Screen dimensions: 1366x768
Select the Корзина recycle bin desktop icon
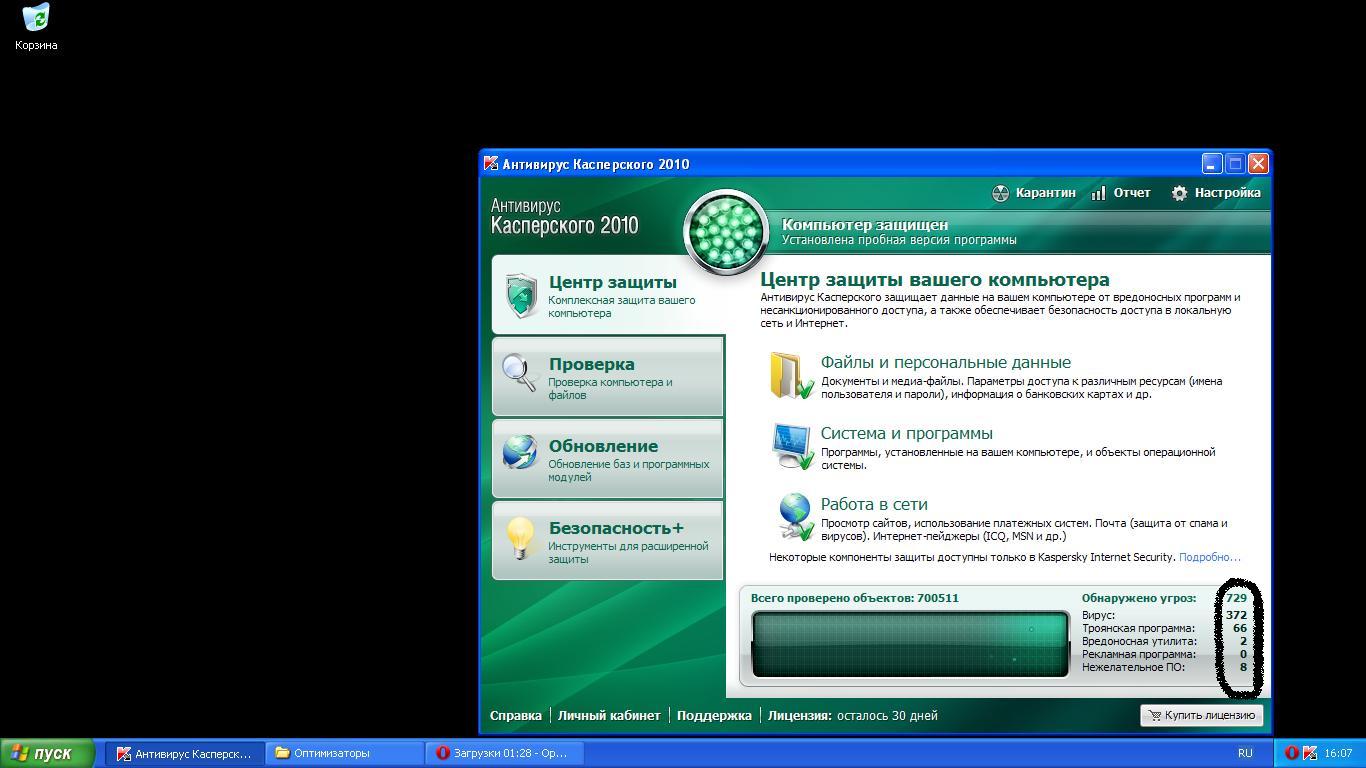tap(36, 27)
